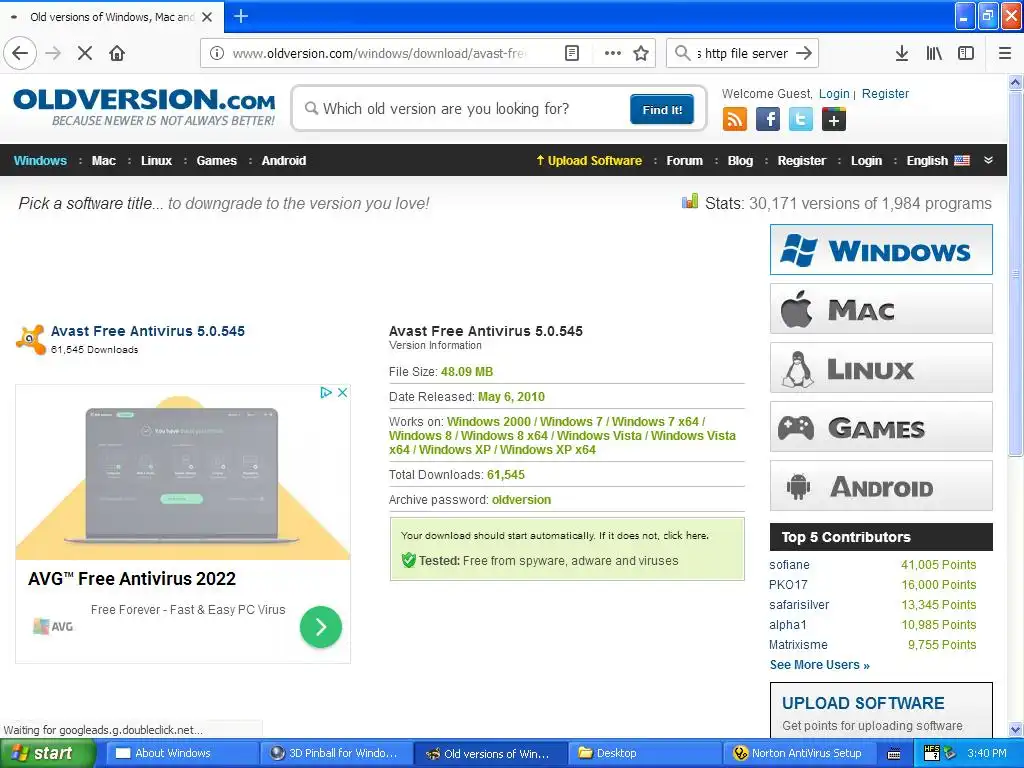Click the stats bar chart icon
Viewport: 1024px width, 768px height.
[690, 202]
